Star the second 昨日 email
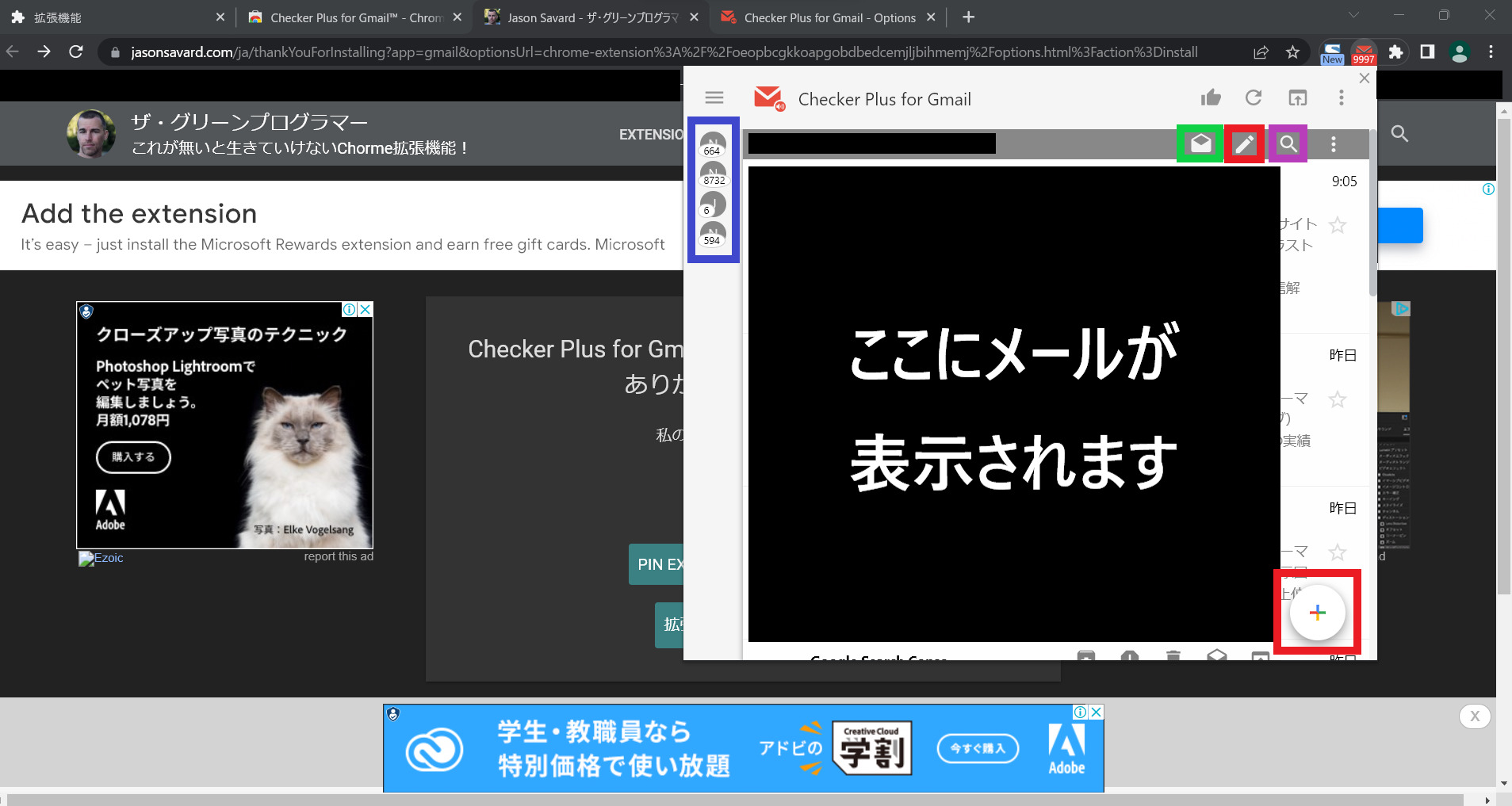 click(1338, 552)
